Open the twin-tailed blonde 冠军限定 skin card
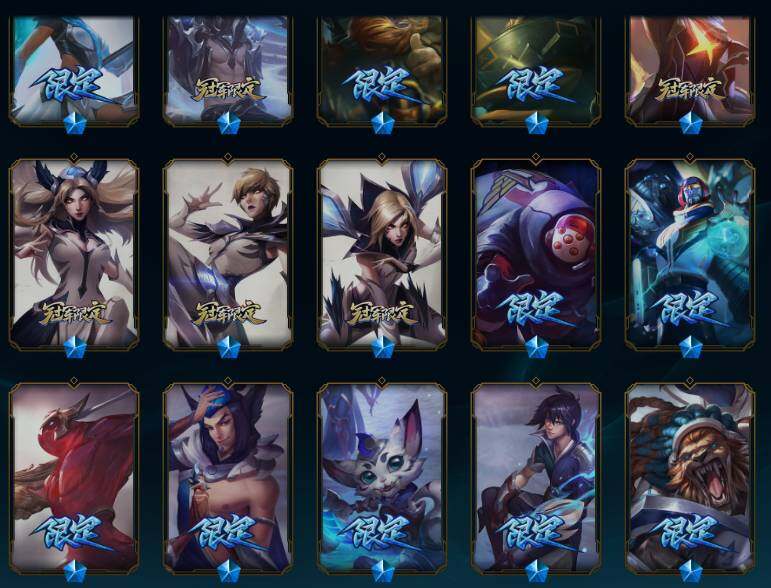Viewport: 771px width, 588px height. tap(74, 254)
